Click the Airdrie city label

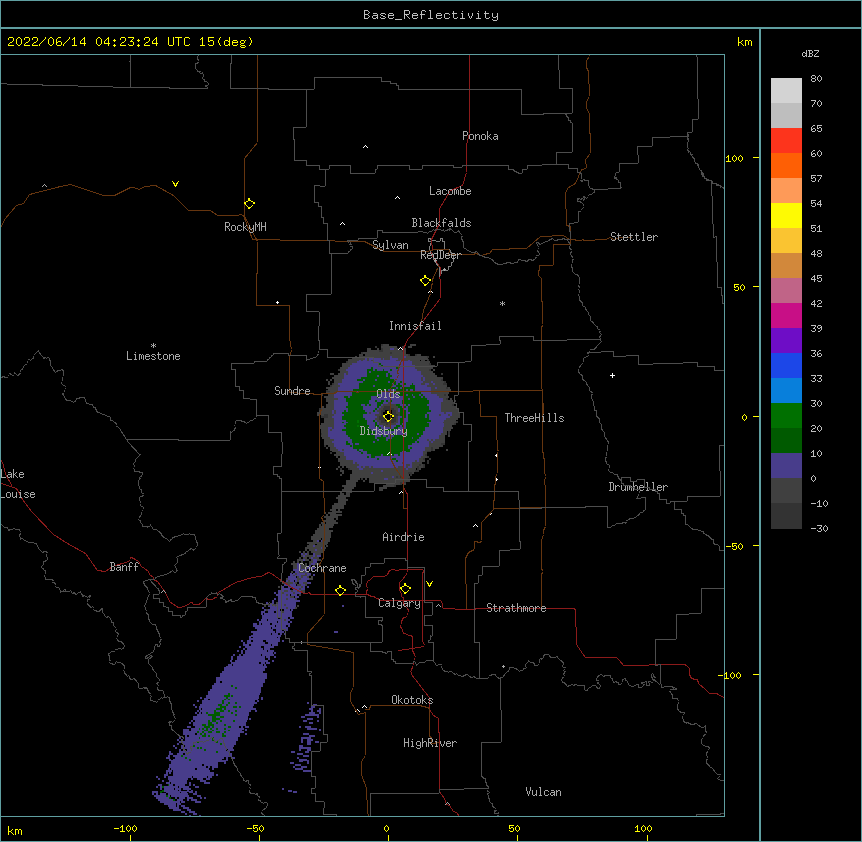coord(403,537)
